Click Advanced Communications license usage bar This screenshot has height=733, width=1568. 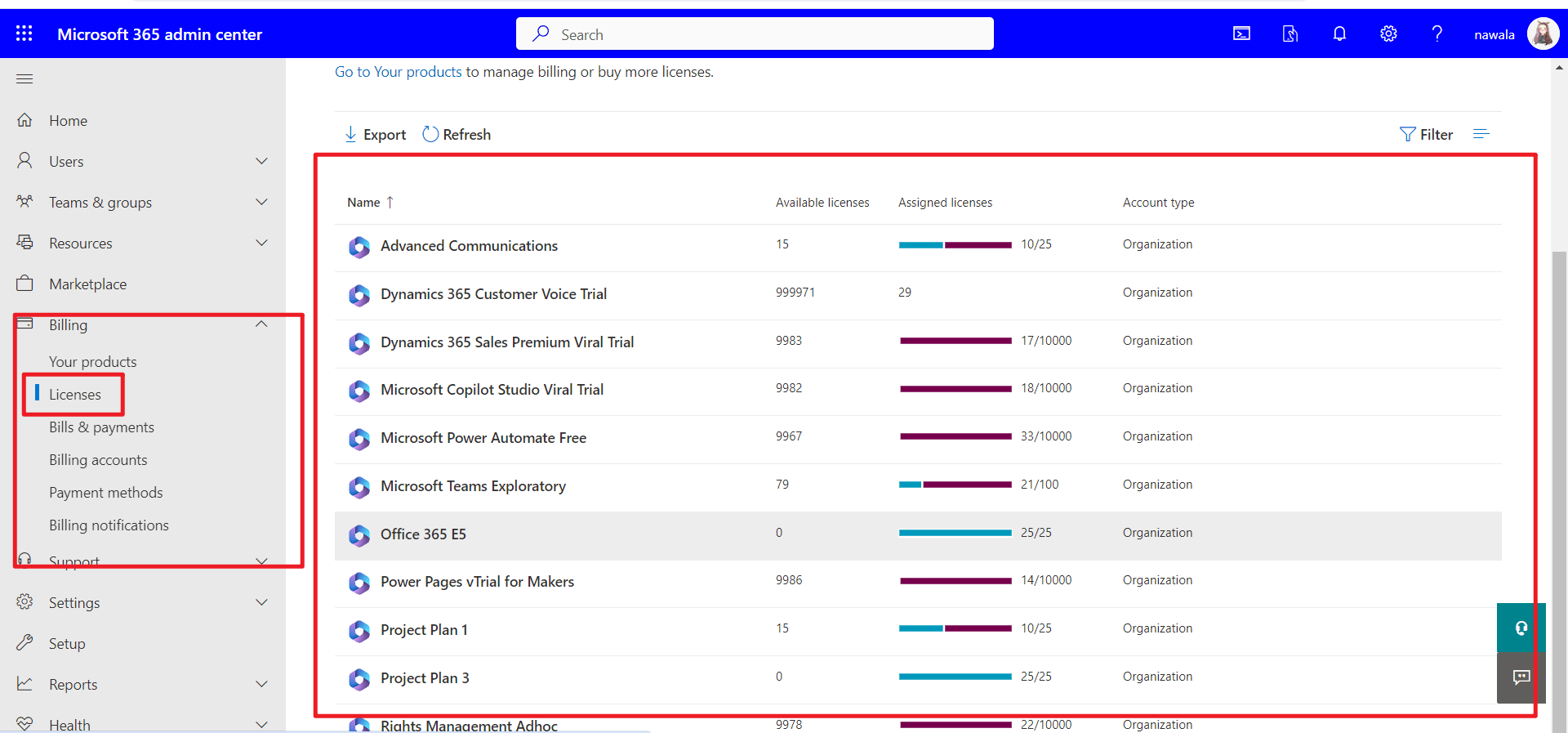(x=955, y=245)
